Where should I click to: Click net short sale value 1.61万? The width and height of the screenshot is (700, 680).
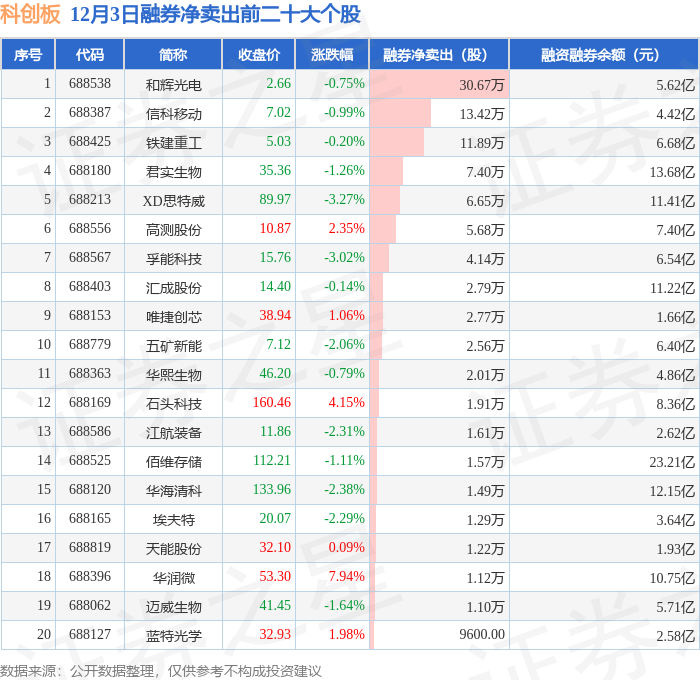tap(485, 433)
